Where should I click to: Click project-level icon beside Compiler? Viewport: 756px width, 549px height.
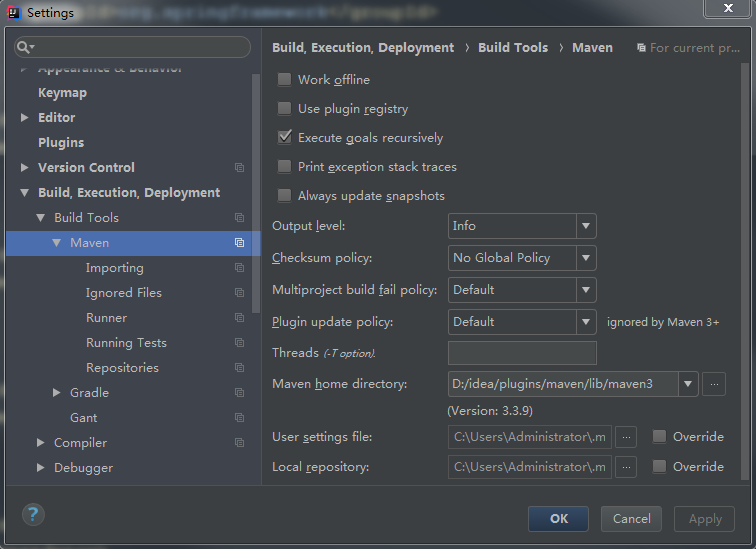click(239, 442)
